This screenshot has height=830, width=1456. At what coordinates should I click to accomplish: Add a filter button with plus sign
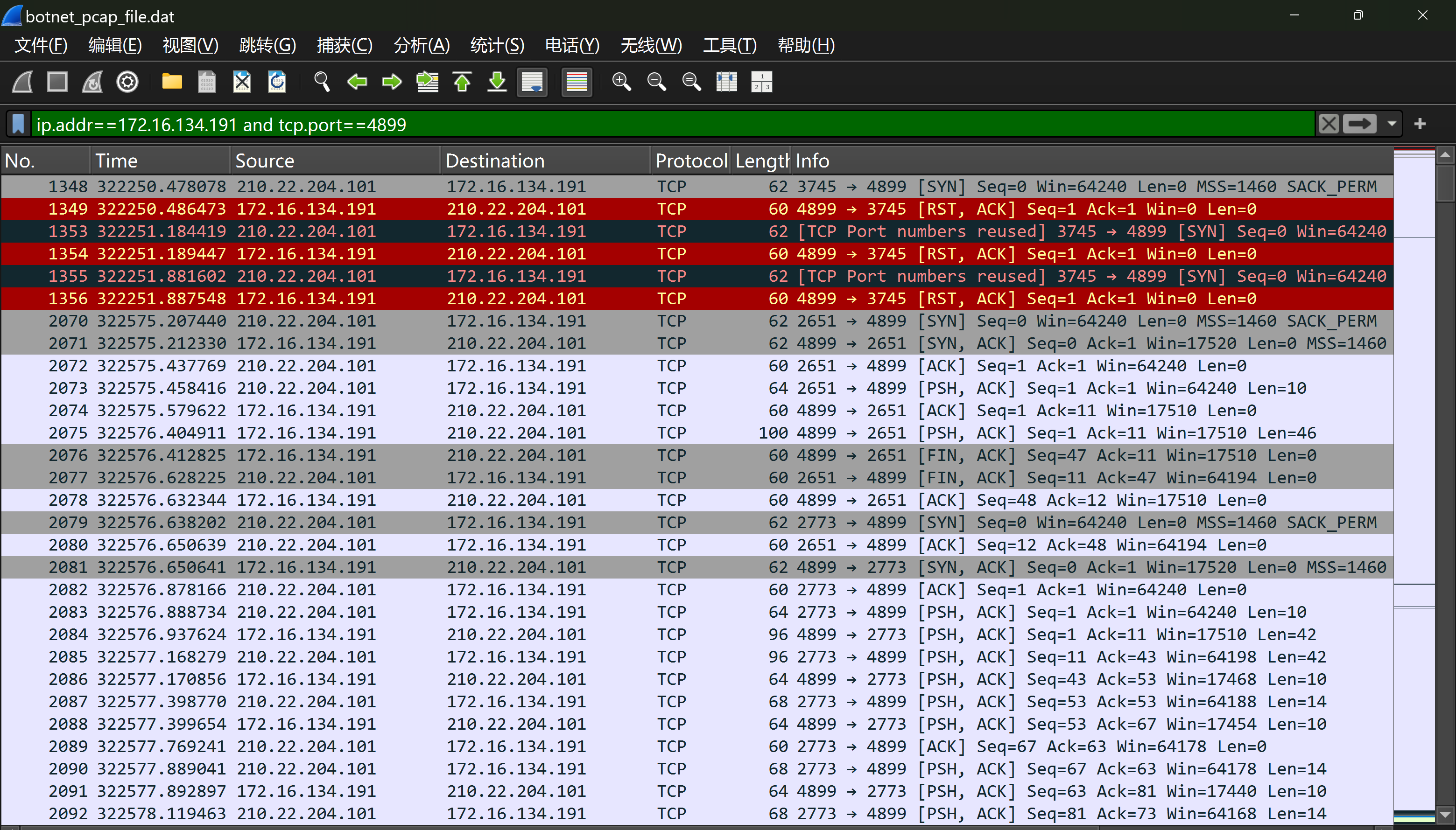[1420, 124]
